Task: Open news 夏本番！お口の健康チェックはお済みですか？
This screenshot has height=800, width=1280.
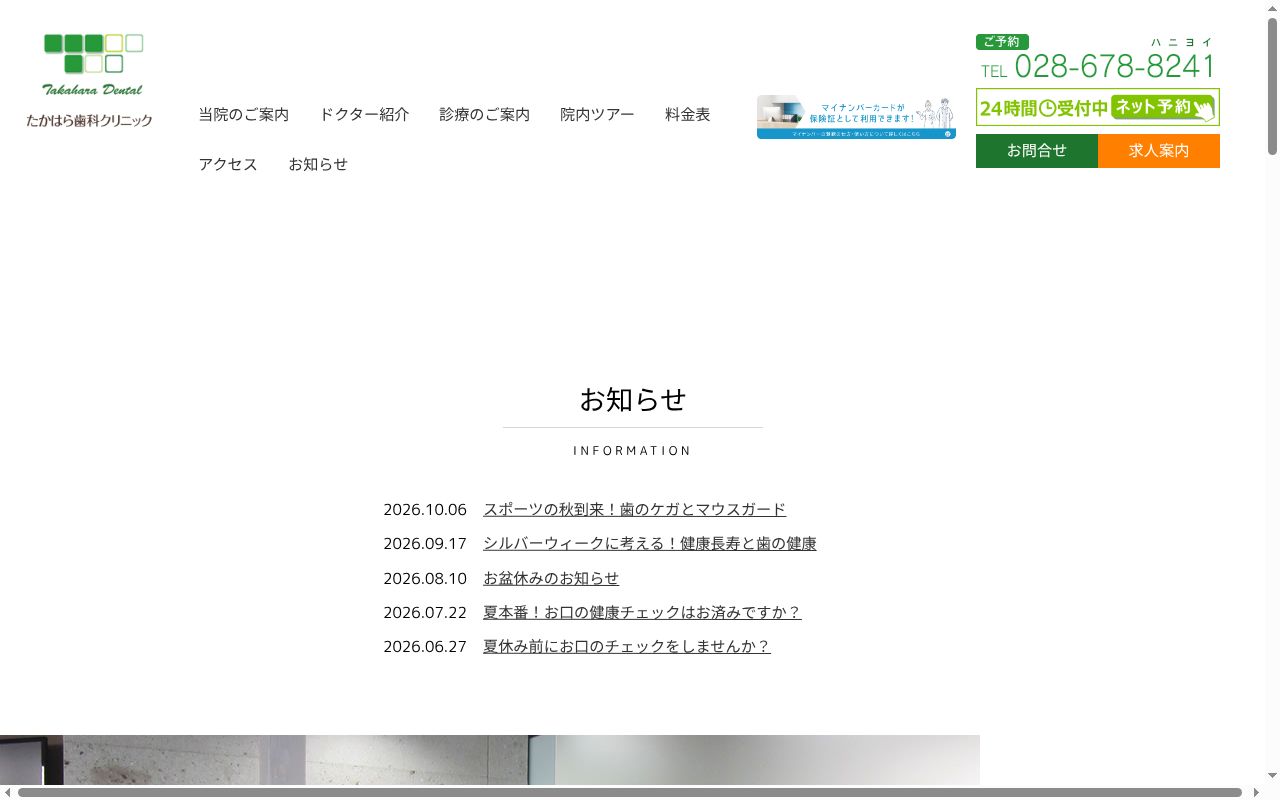Action: [642, 613]
